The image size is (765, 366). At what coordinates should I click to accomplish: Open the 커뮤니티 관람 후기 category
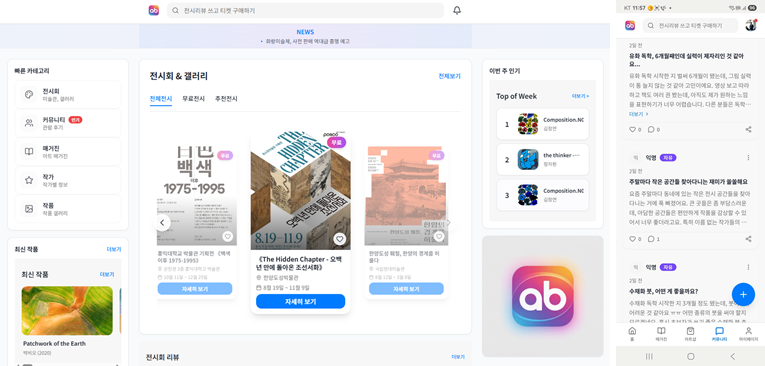(x=68, y=123)
